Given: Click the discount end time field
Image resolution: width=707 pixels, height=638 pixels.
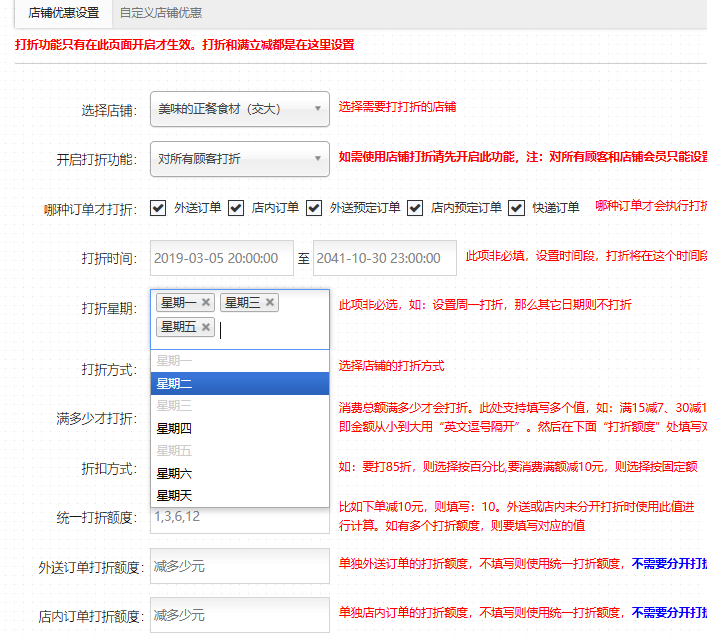Looking at the screenshot, I should click(x=384, y=258).
